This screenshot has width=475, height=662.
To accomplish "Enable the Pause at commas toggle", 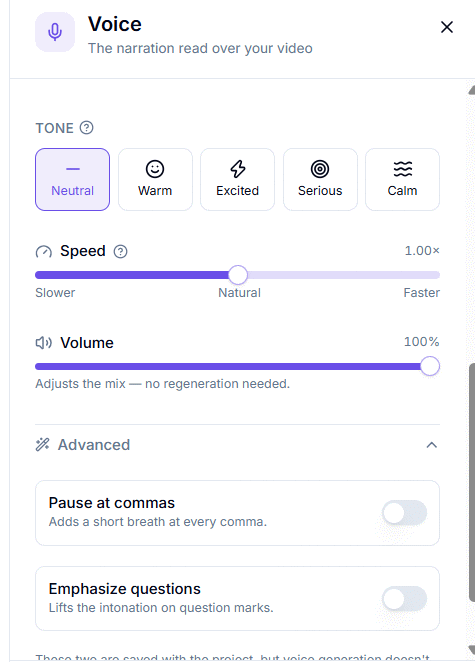I will coord(404,513).
